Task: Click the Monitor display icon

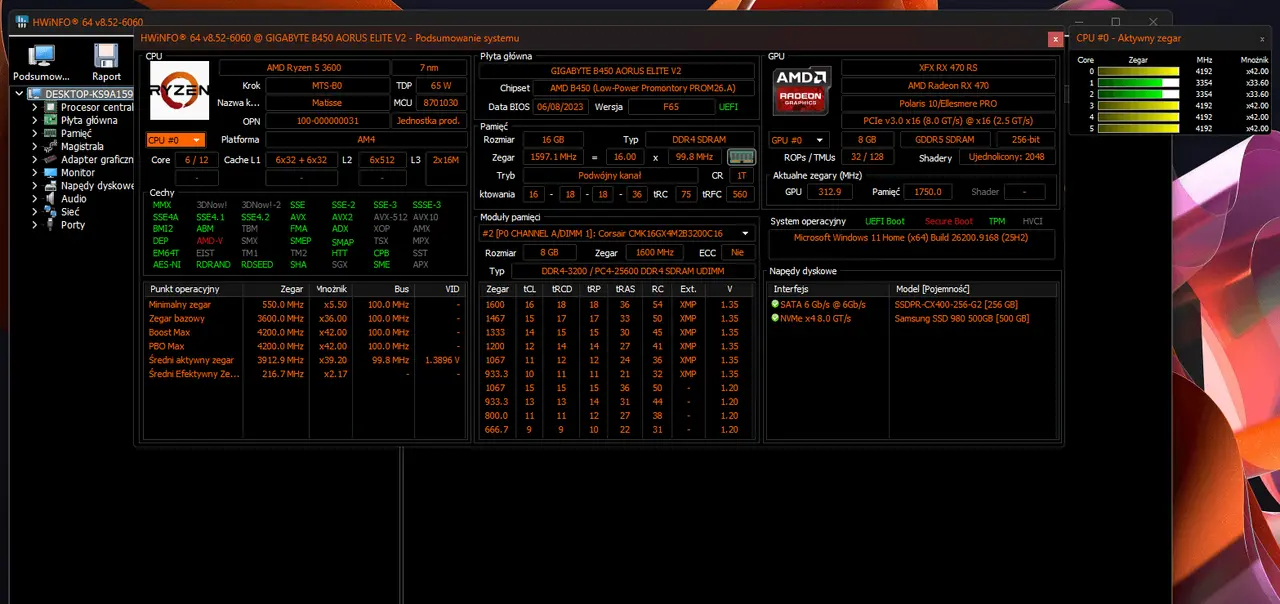Action: (52, 172)
